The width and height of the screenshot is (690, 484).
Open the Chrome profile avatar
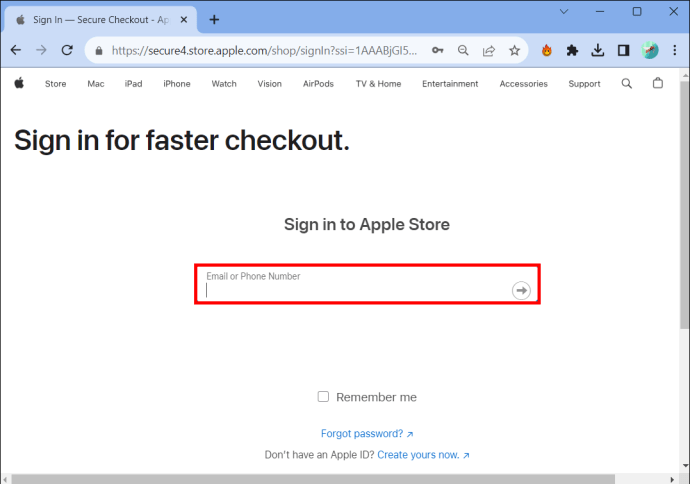pyautogui.click(x=650, y=50)
